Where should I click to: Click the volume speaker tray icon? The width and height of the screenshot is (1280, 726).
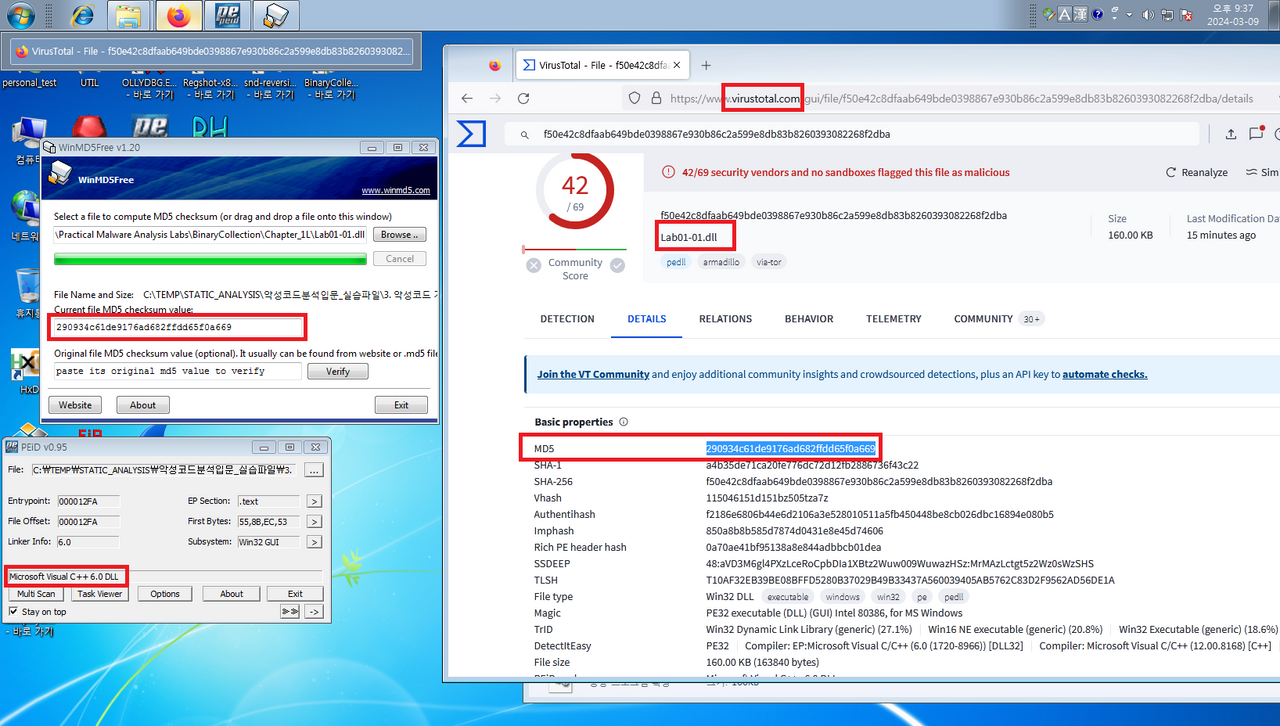pos(1148,14)
